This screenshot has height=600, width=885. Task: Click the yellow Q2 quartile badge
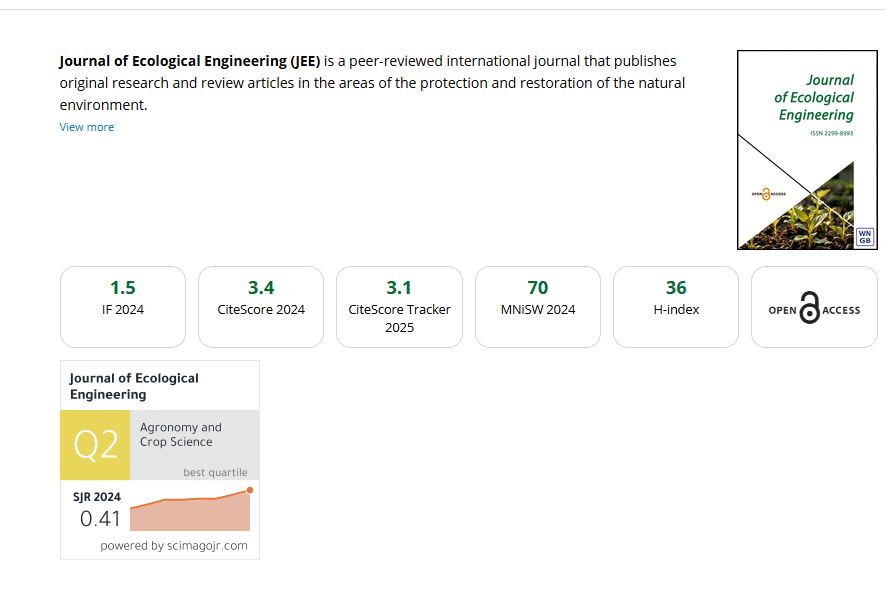click(x=96, y=445)
